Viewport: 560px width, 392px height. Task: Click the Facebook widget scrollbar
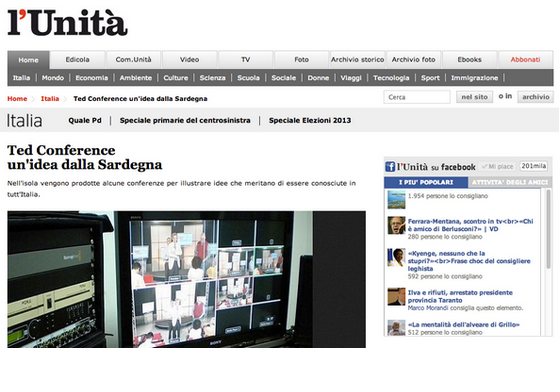pos(548,229)
